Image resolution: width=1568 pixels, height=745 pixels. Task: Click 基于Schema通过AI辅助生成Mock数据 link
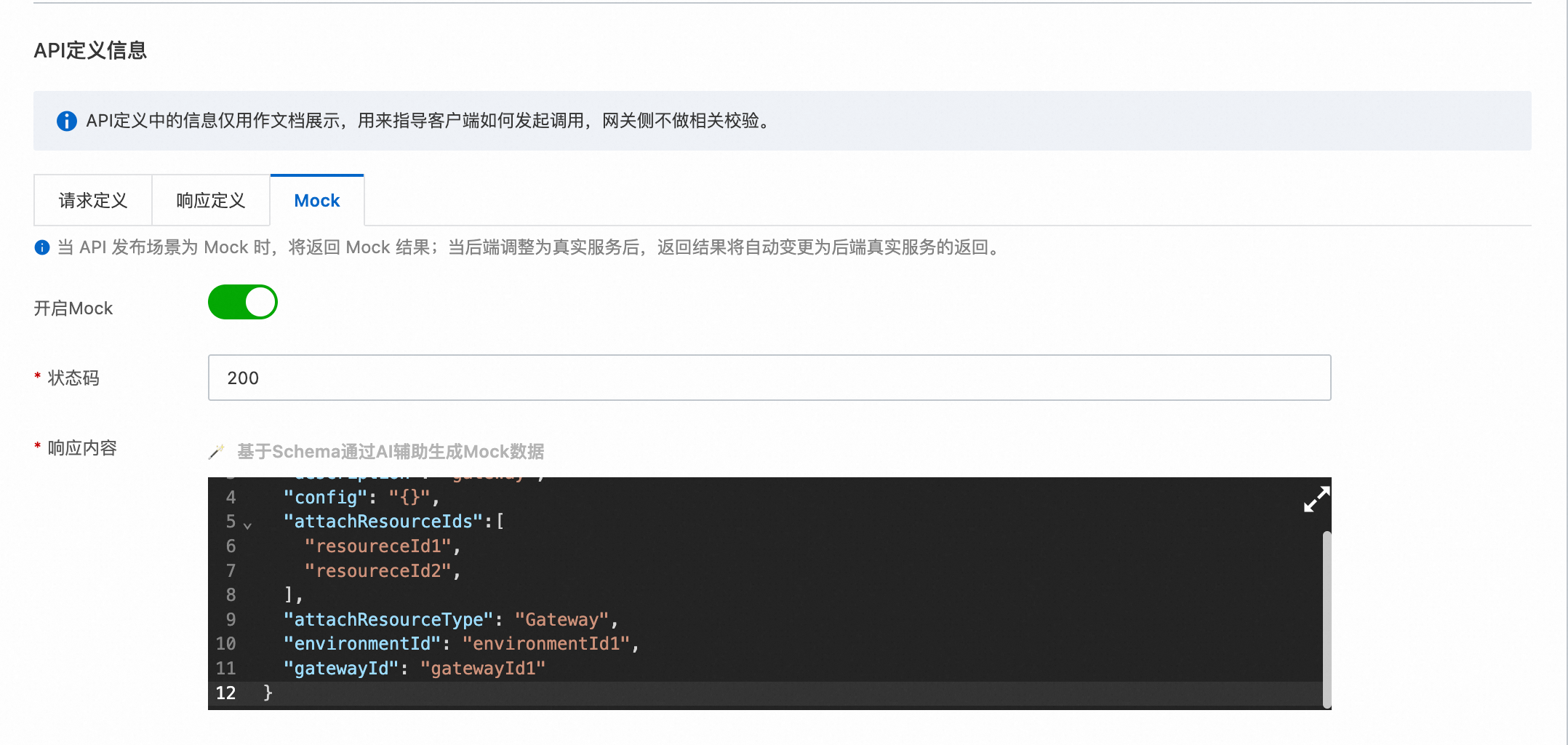(391, 452)
